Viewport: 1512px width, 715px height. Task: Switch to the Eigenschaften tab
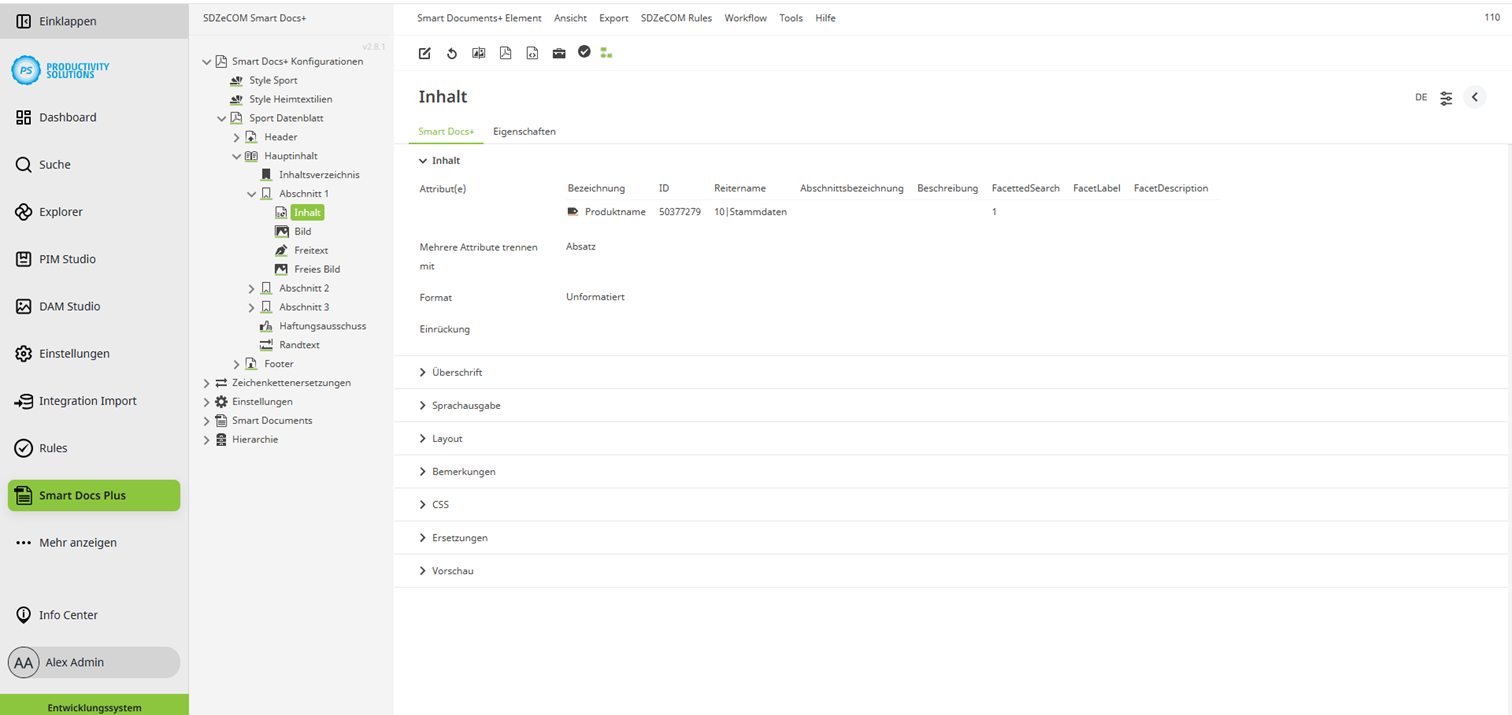click(x=524, y=131)
